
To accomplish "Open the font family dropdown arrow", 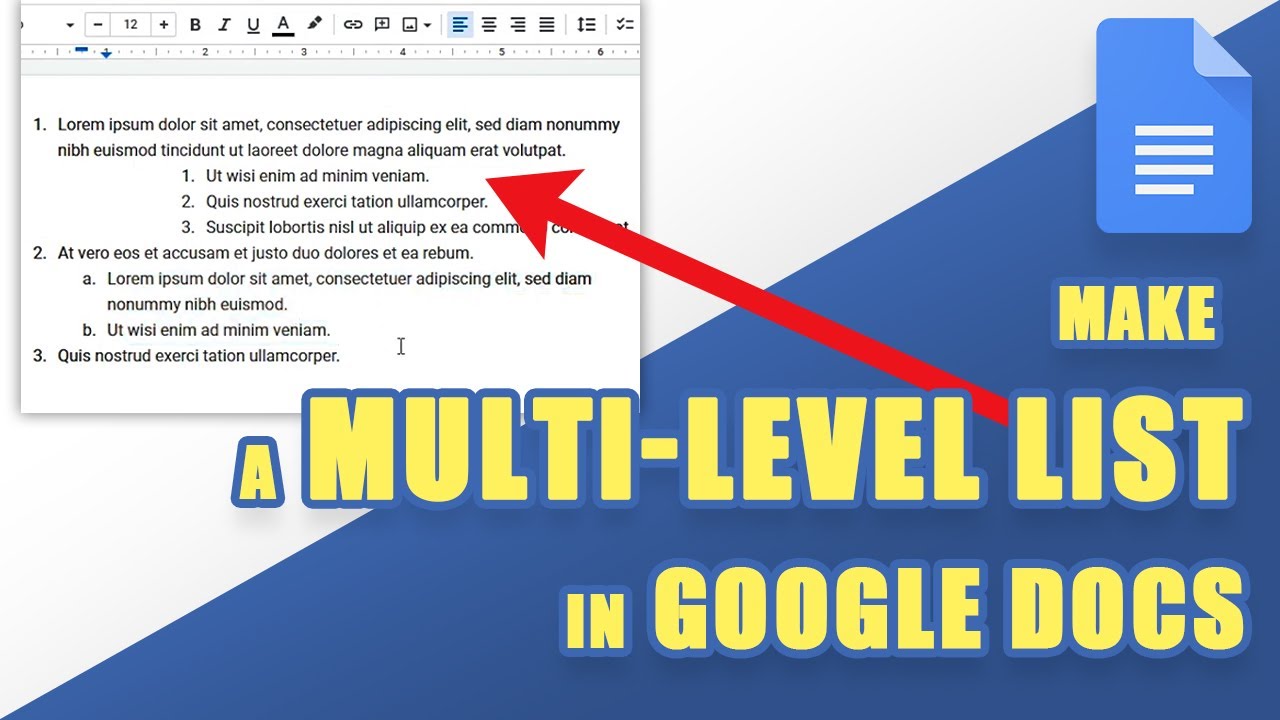I will pos(70,25).
